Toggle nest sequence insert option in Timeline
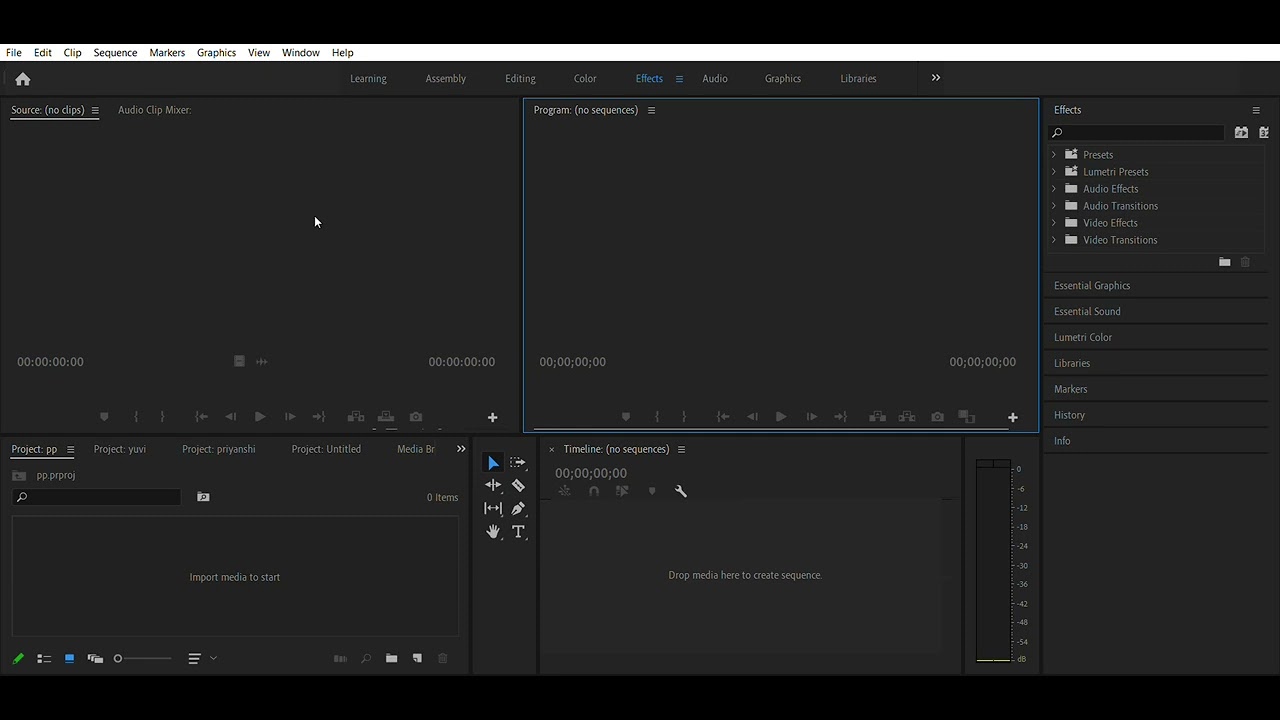The image size is (1280, 720). point(565,491)
